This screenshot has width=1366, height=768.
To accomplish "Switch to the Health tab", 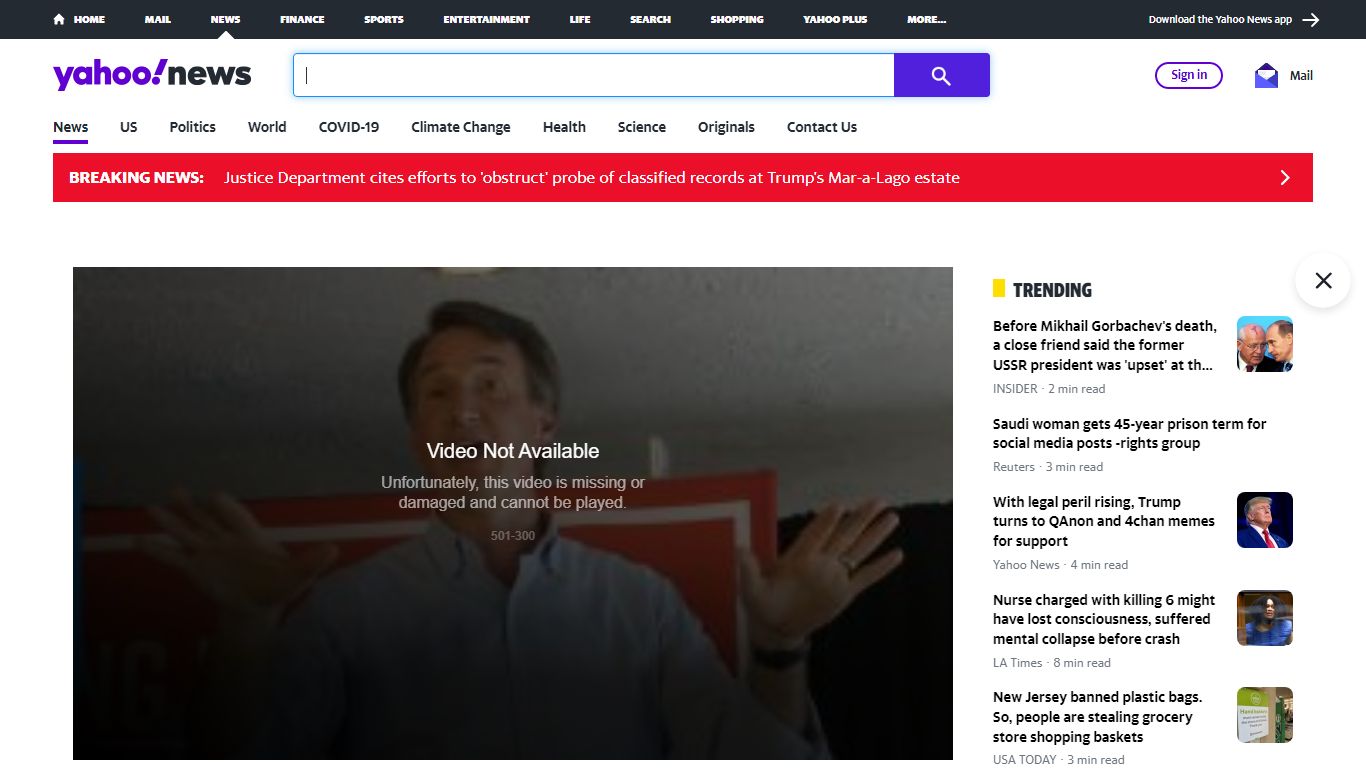I will pyautogui.click(x=564, y=127).
